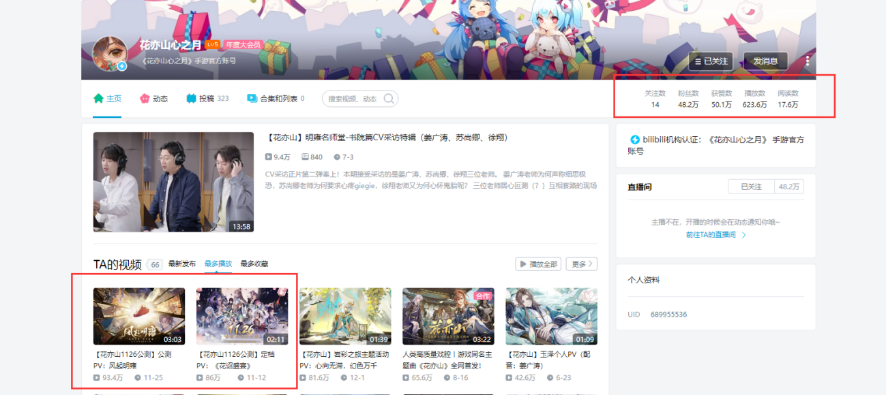
Task: Open the 03:22 合作 video thumbnail
Action: (448, 316)
